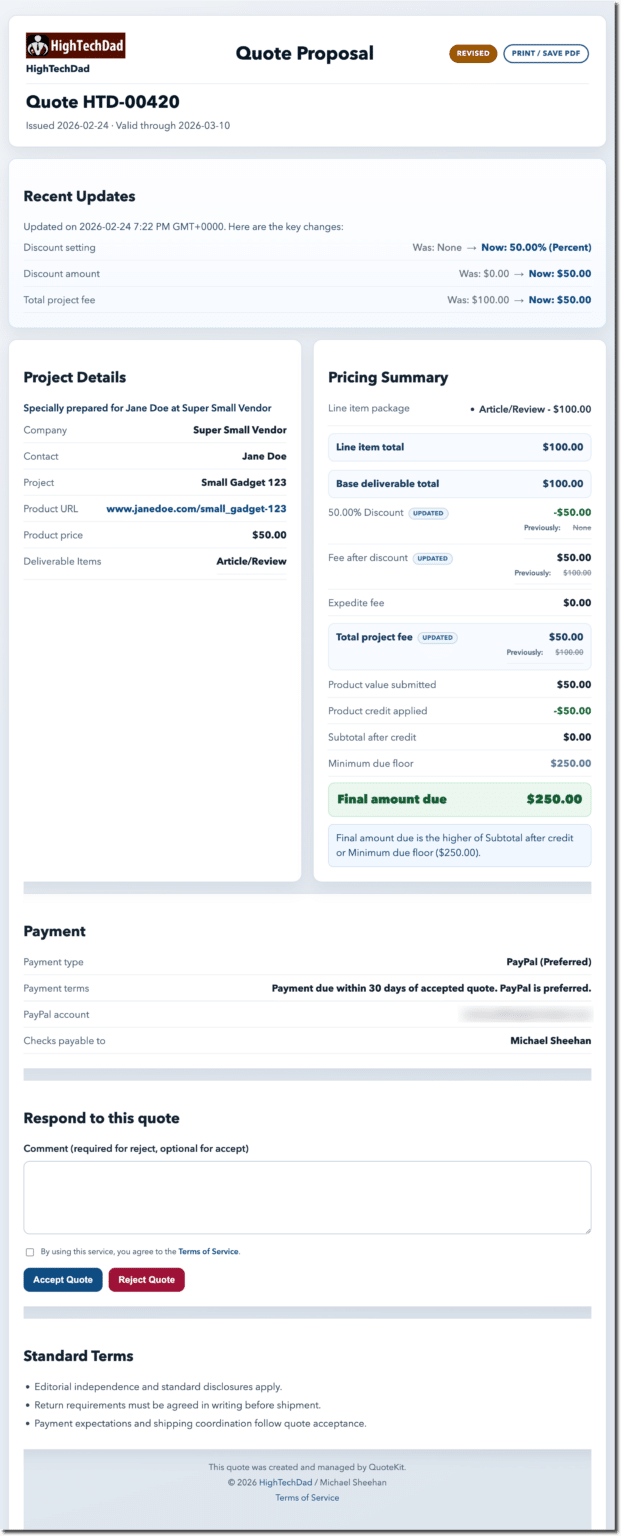The height and width of the screenshot is (1536, 621).
Task: Click the REVISED status badge
Action: pyautogui.click(x=473, y=53)
